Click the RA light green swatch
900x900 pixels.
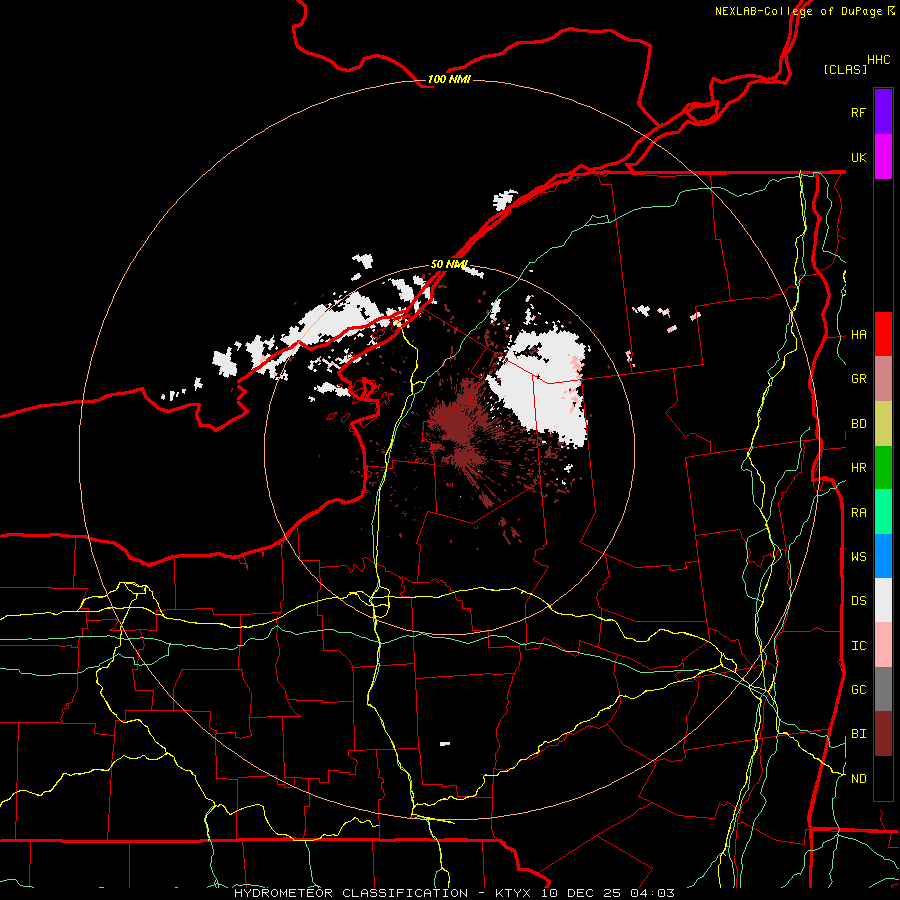click(x=883, y=512)
